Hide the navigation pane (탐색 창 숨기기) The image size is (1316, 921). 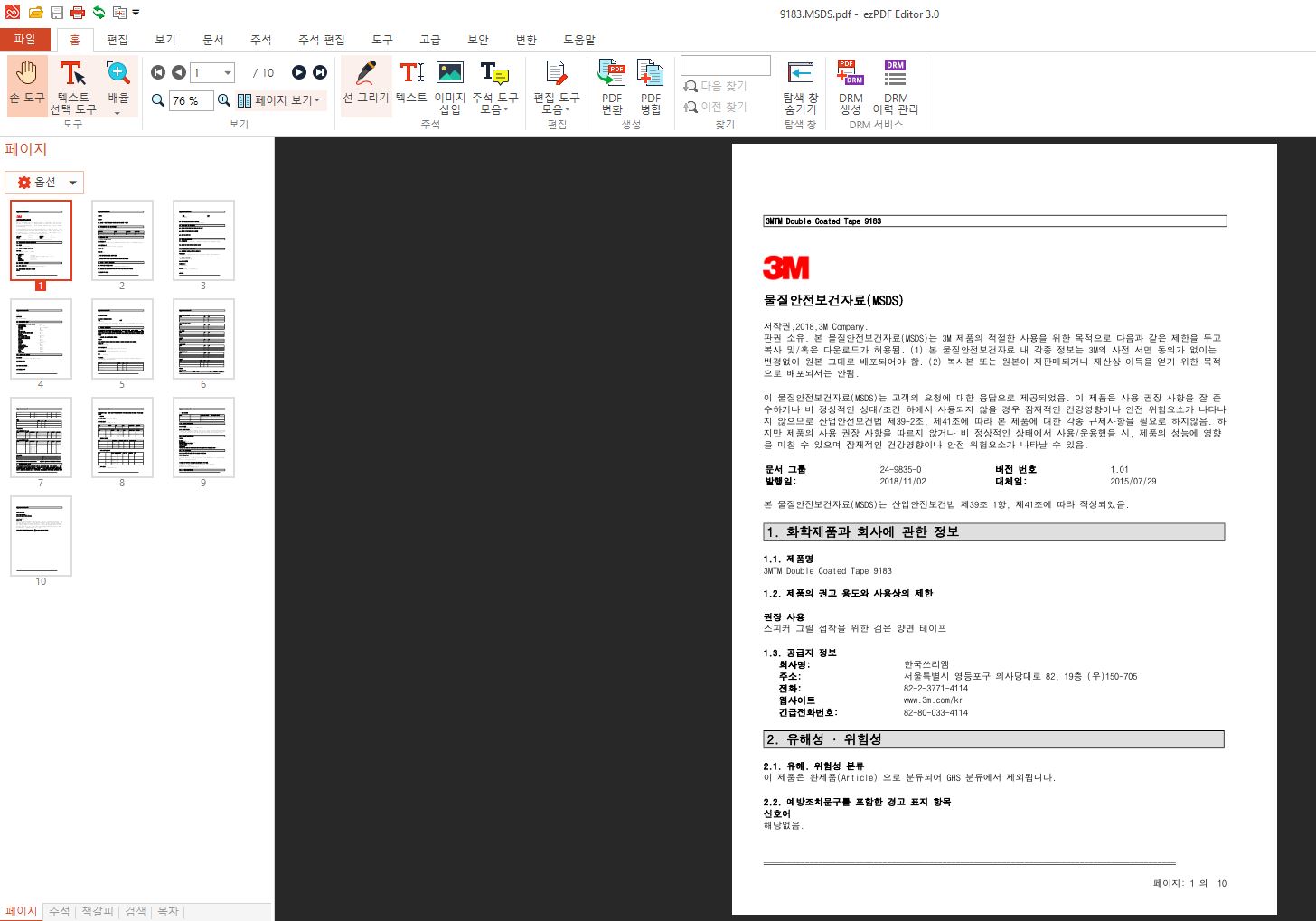pos(801,87)
